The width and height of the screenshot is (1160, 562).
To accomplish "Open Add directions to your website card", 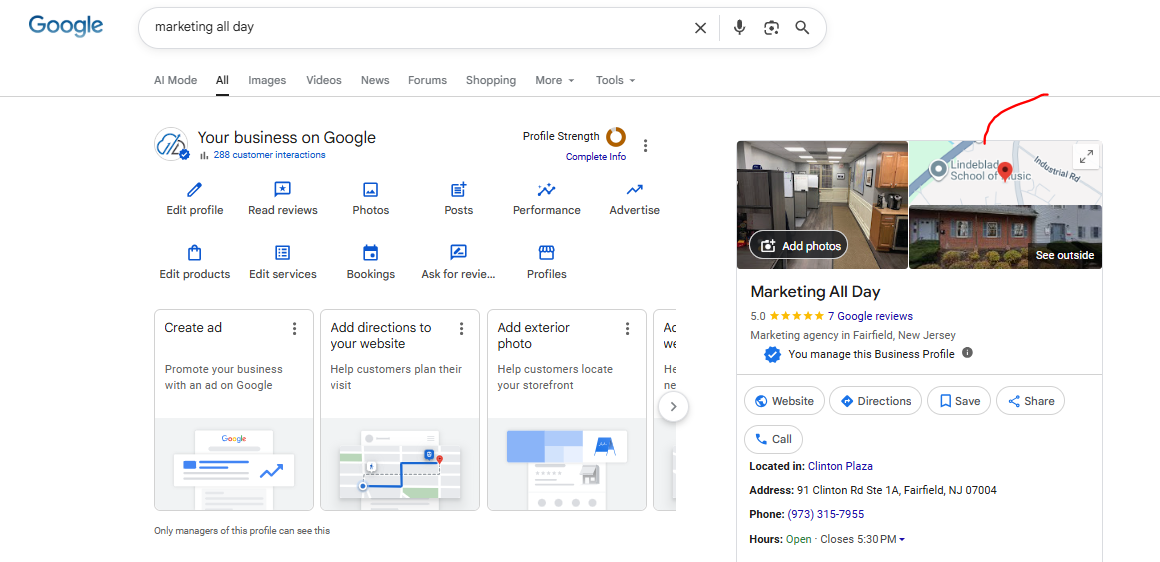I will 400,410.
